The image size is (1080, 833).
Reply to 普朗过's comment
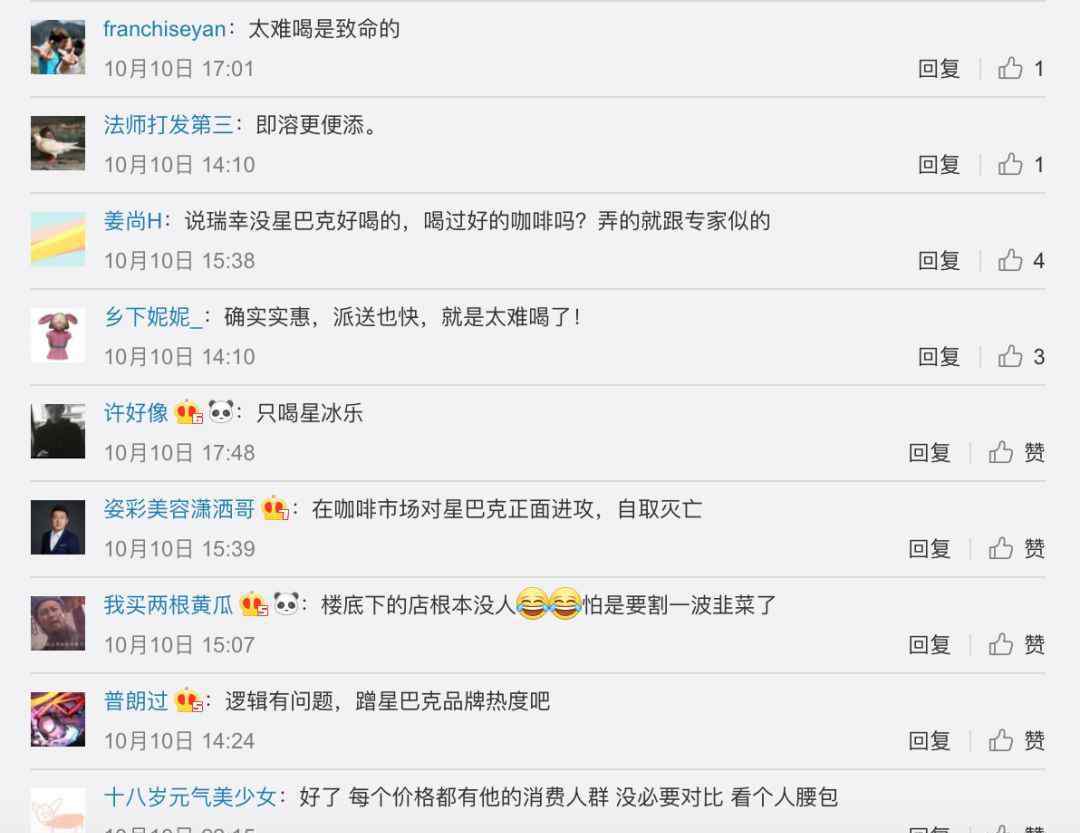[929, 741]
